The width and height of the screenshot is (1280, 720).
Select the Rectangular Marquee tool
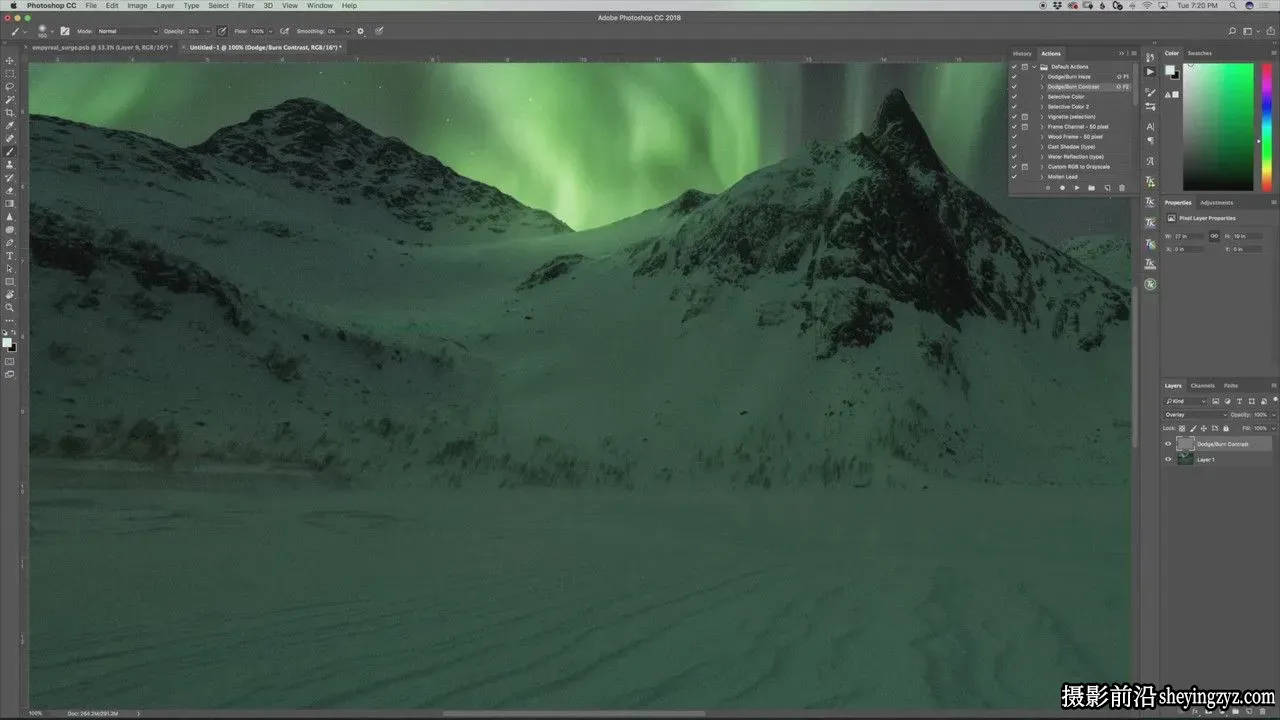tap(10, 74)
